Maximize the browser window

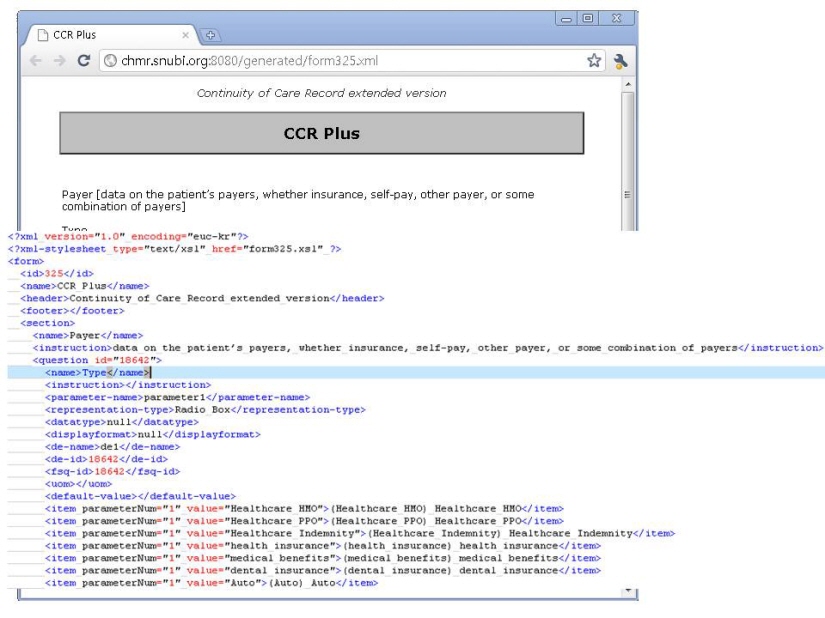(588, 18)
